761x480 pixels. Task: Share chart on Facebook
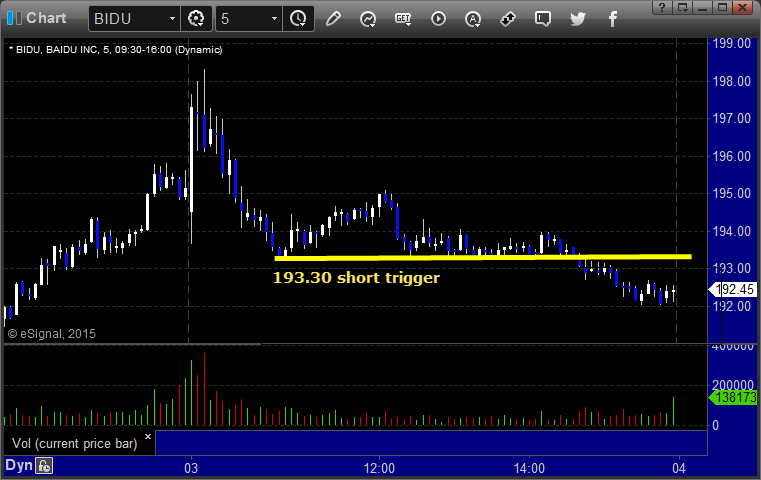pos(612,19)
